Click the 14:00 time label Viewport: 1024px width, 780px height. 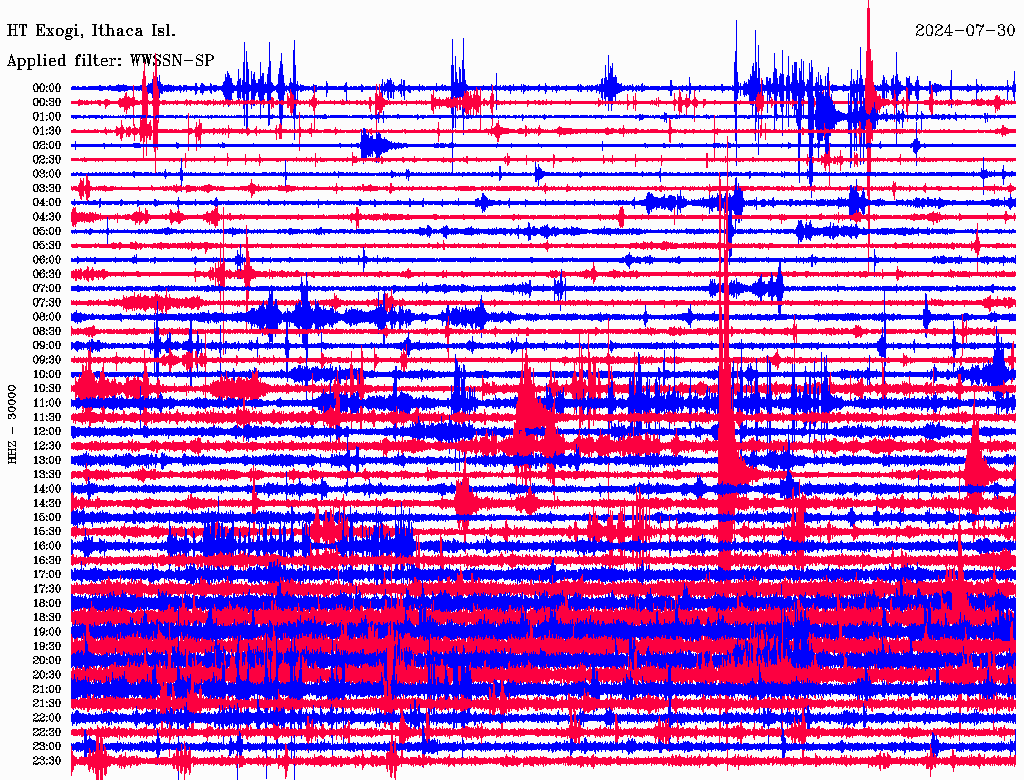(47, 489)
